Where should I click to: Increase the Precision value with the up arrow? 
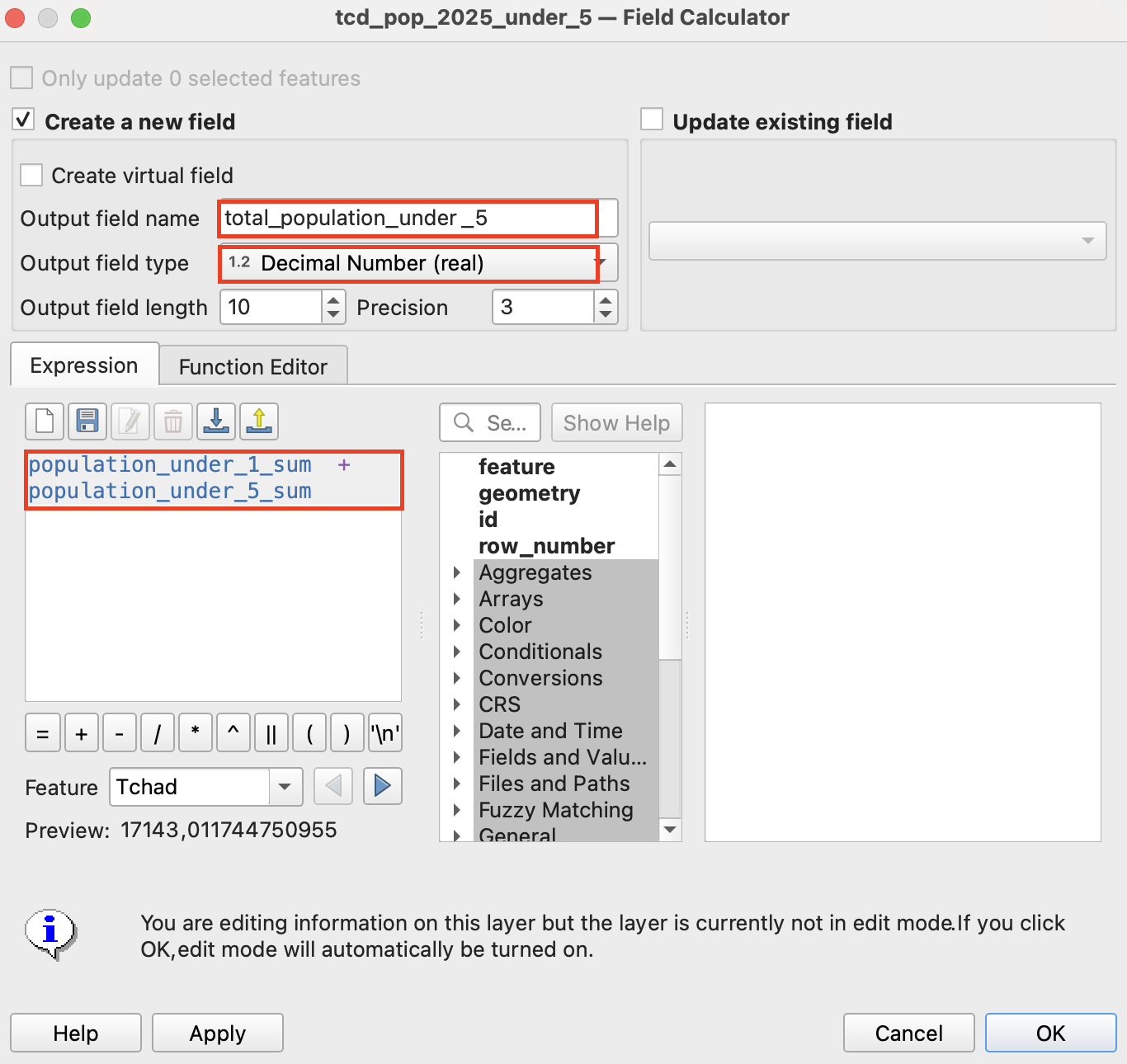pos(606,300)
